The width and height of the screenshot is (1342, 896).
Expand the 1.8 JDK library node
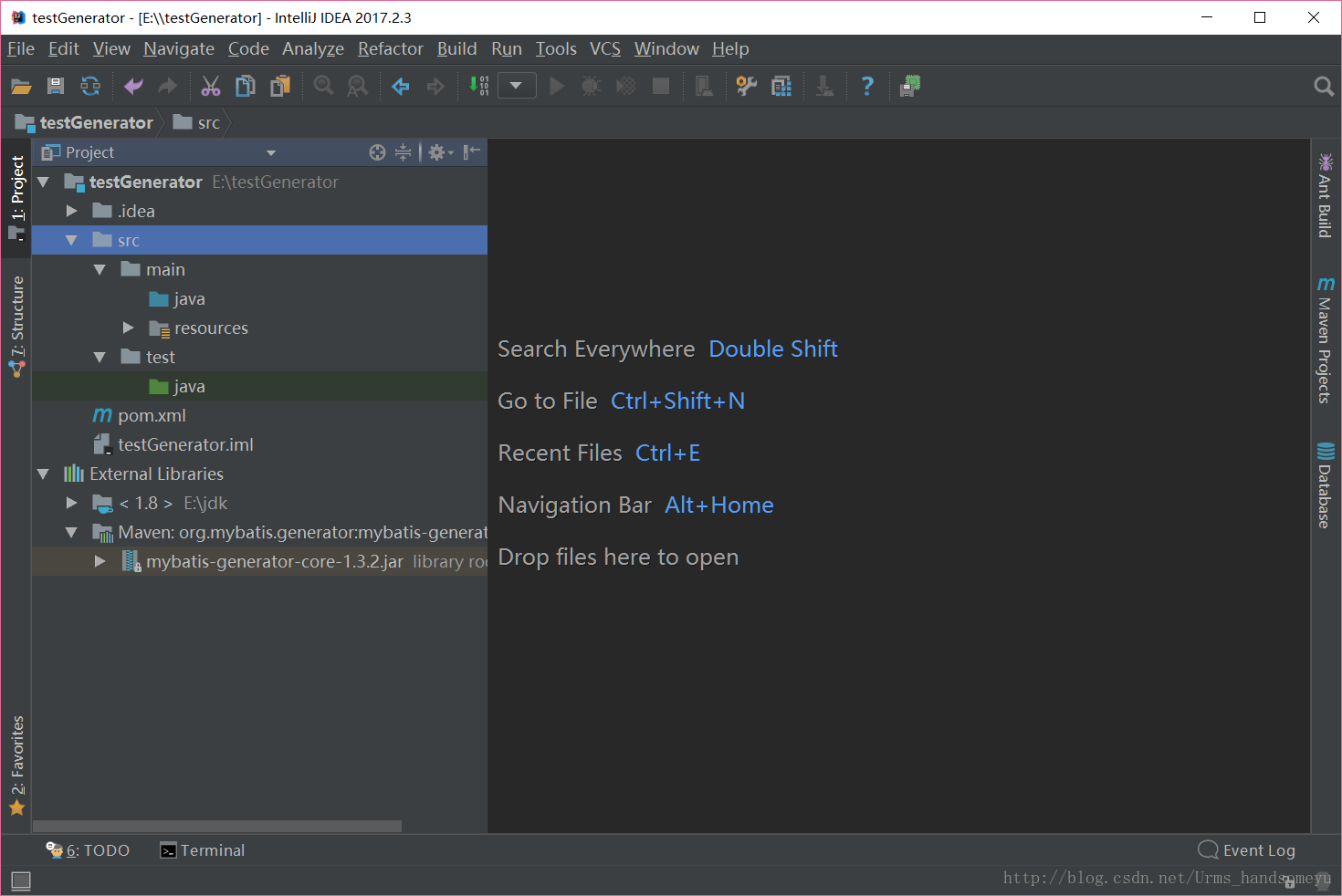click(x=72, y=503)
